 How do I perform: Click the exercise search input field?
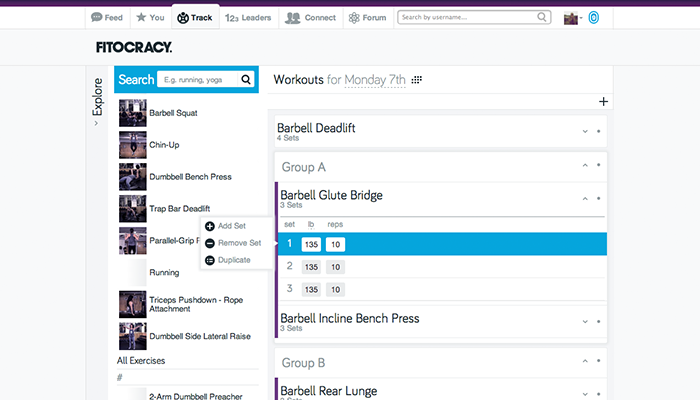click(198, 79)
